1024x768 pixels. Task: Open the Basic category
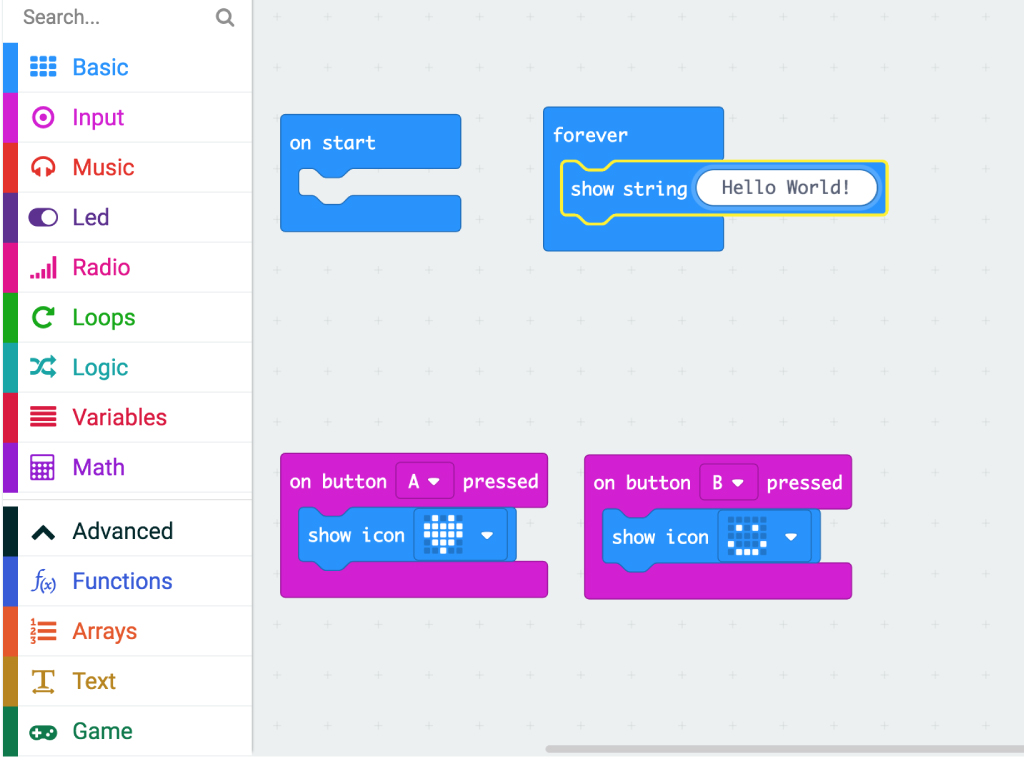click(x=127, y=67)
